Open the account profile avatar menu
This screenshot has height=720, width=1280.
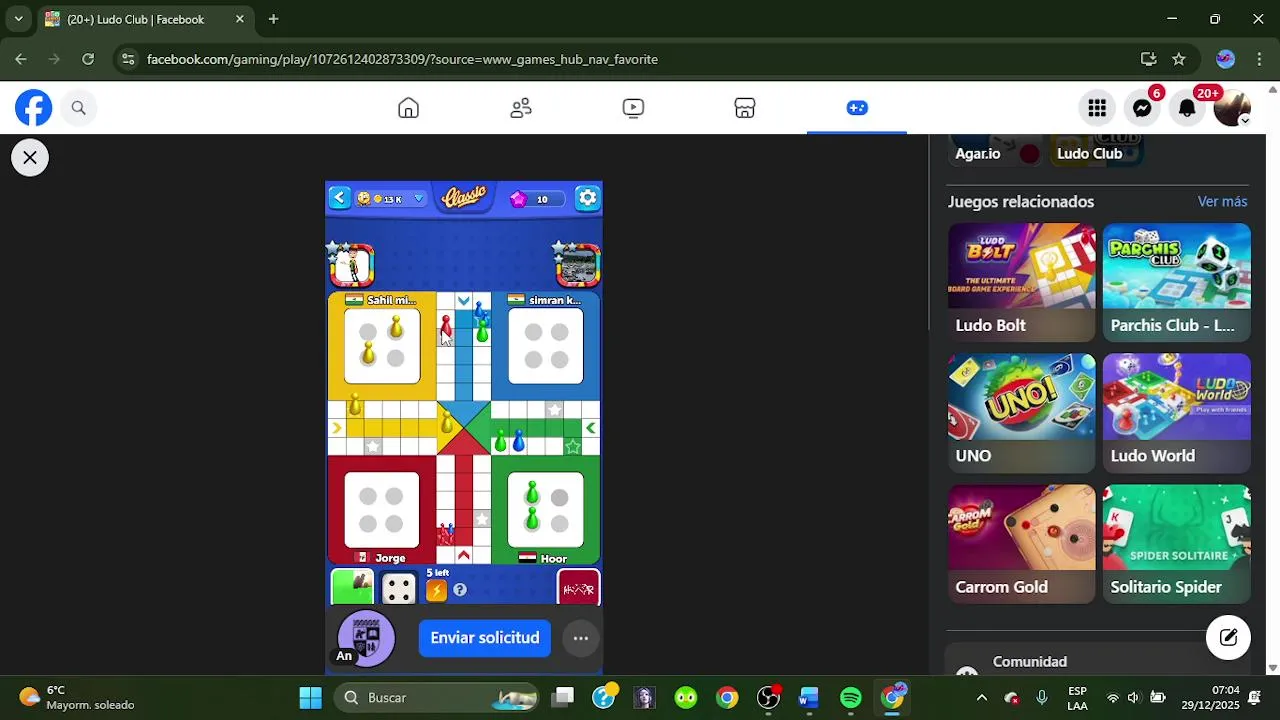point(1232,108)
